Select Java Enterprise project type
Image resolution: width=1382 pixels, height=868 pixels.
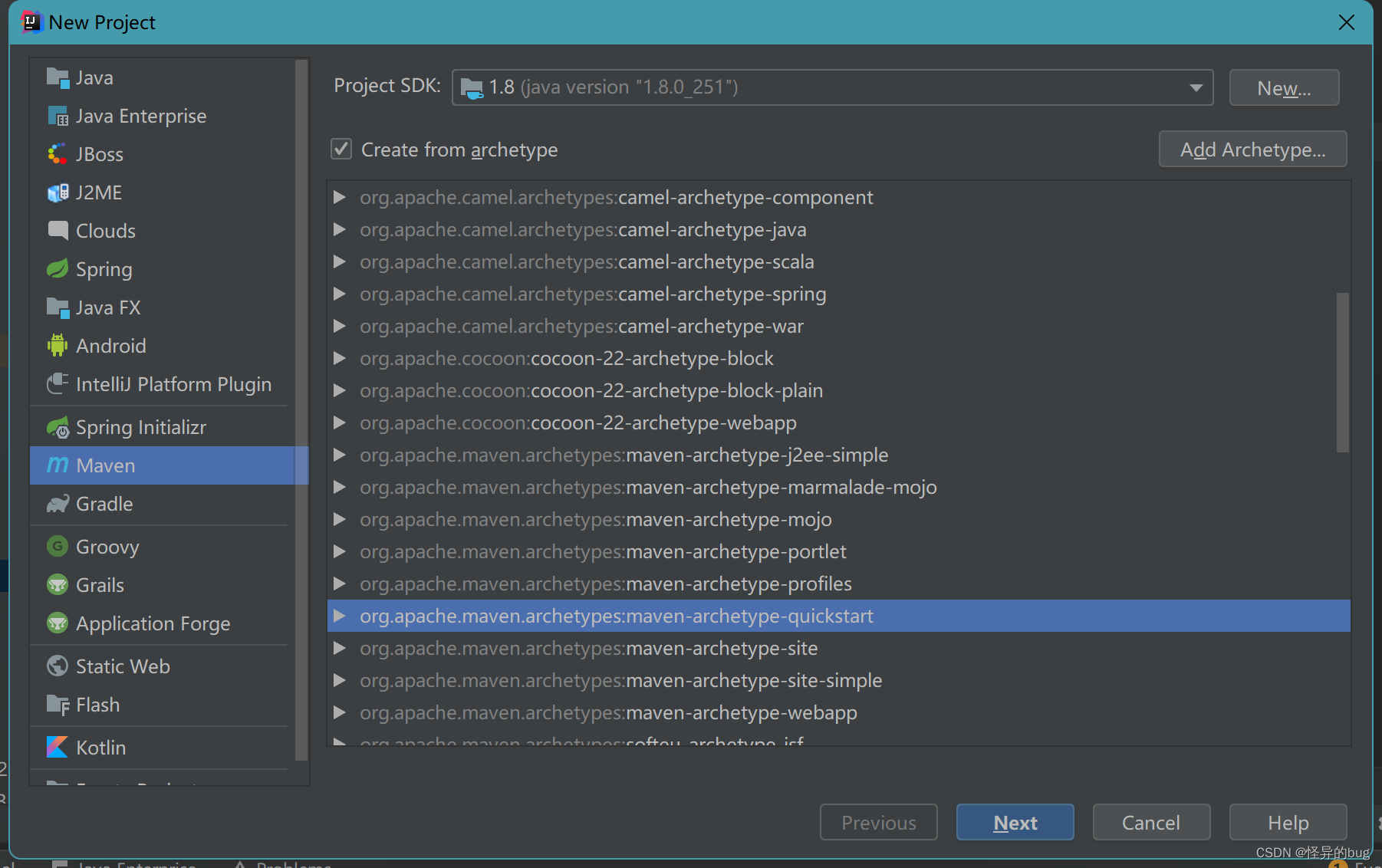(163, 116)
